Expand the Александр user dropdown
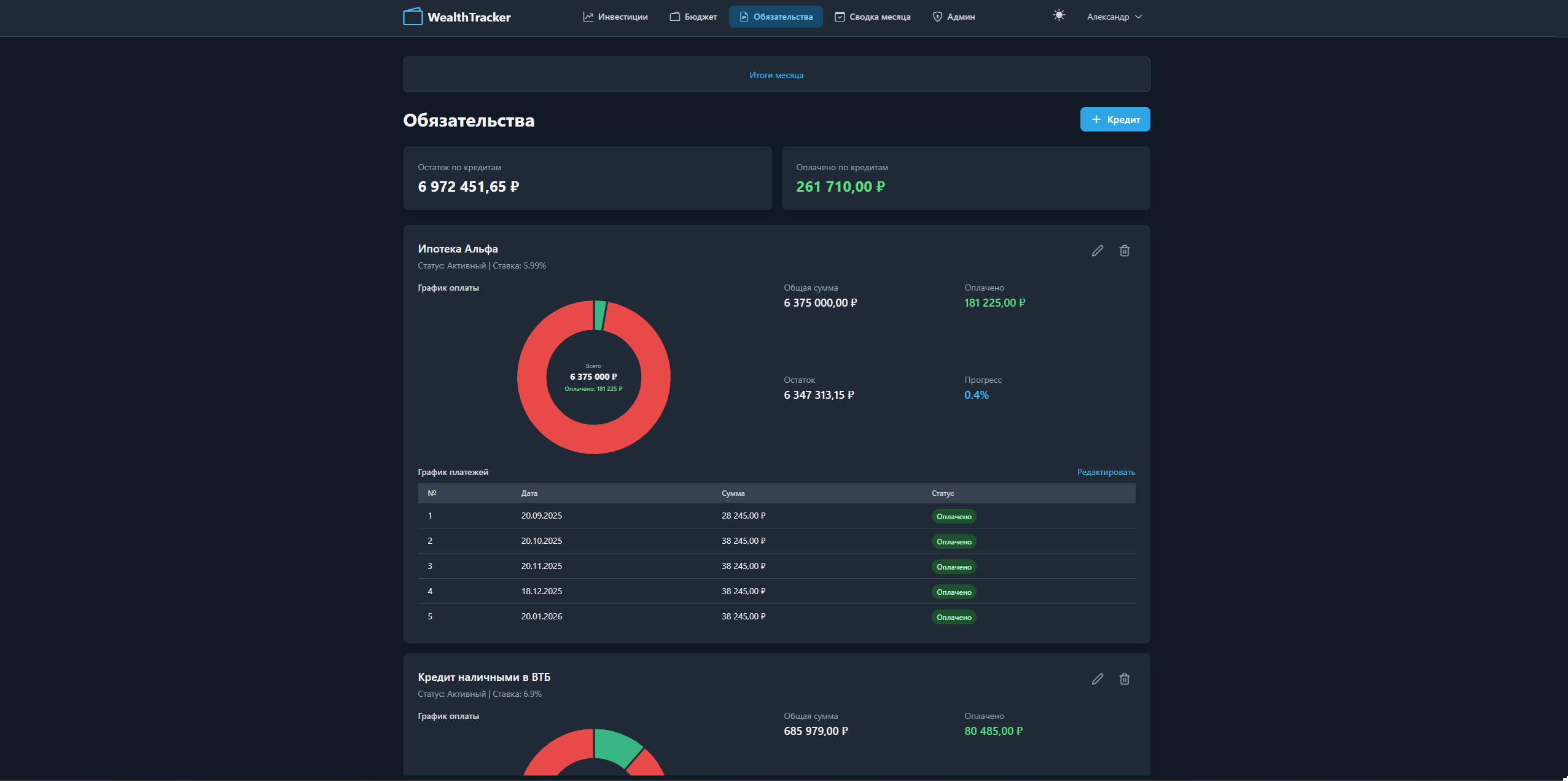The image size is (1568, 781). (1114, 17)
